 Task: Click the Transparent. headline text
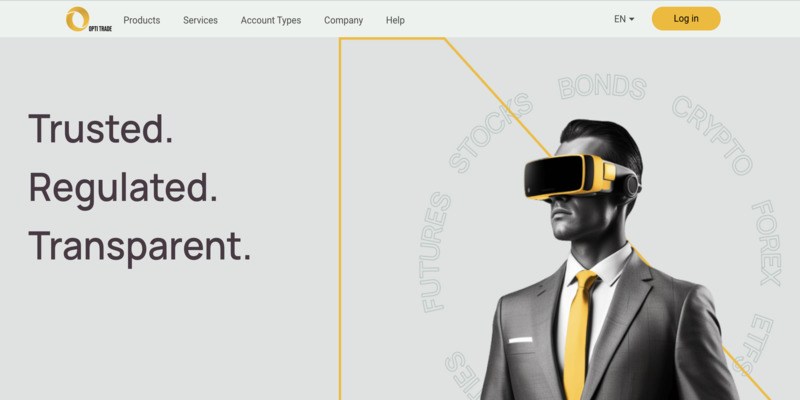[x=140, y=247]
